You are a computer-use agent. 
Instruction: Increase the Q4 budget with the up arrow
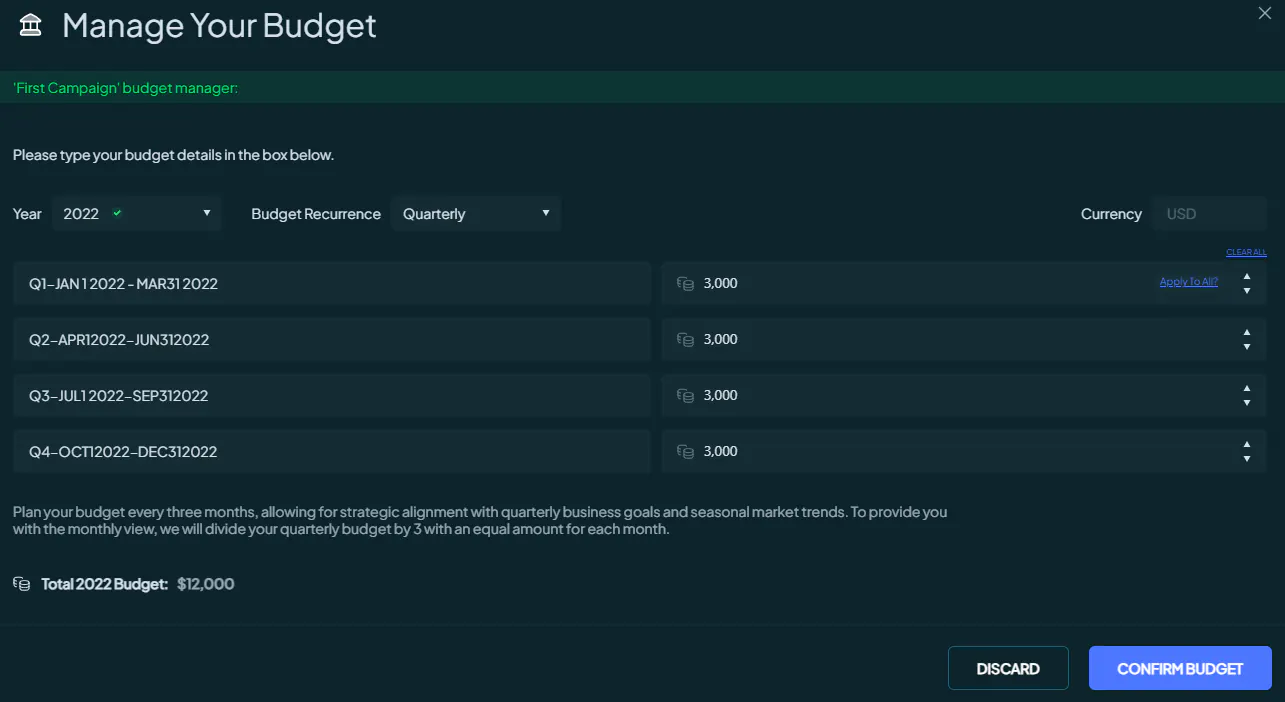coord(1247,445)
